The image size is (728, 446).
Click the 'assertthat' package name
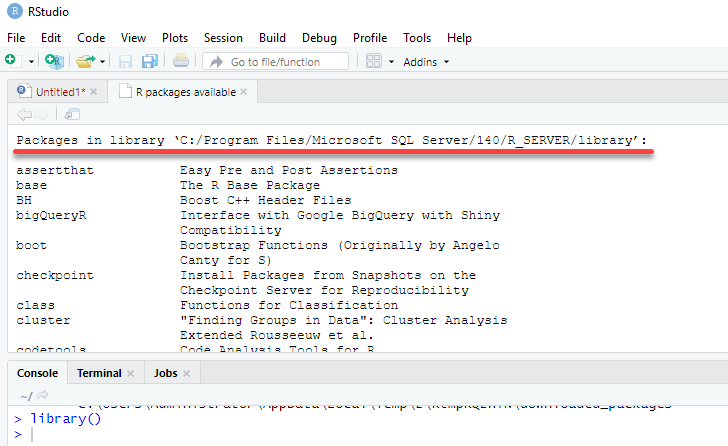click(55, 170)
